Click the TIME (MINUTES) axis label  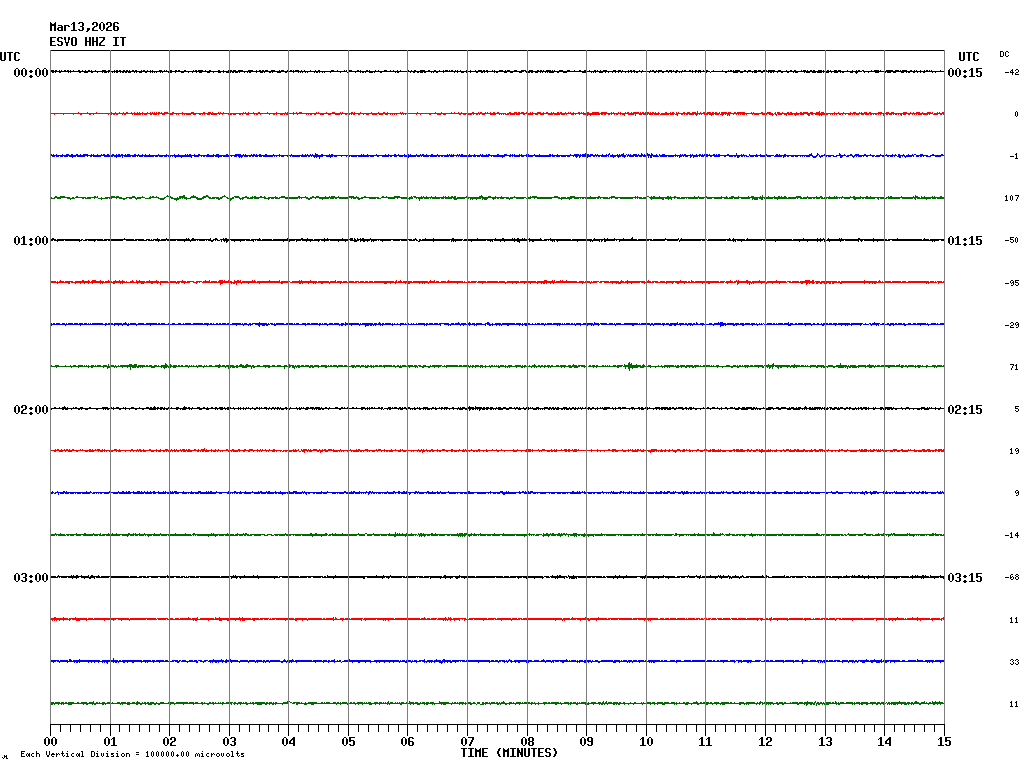click(x=509, y=753)
